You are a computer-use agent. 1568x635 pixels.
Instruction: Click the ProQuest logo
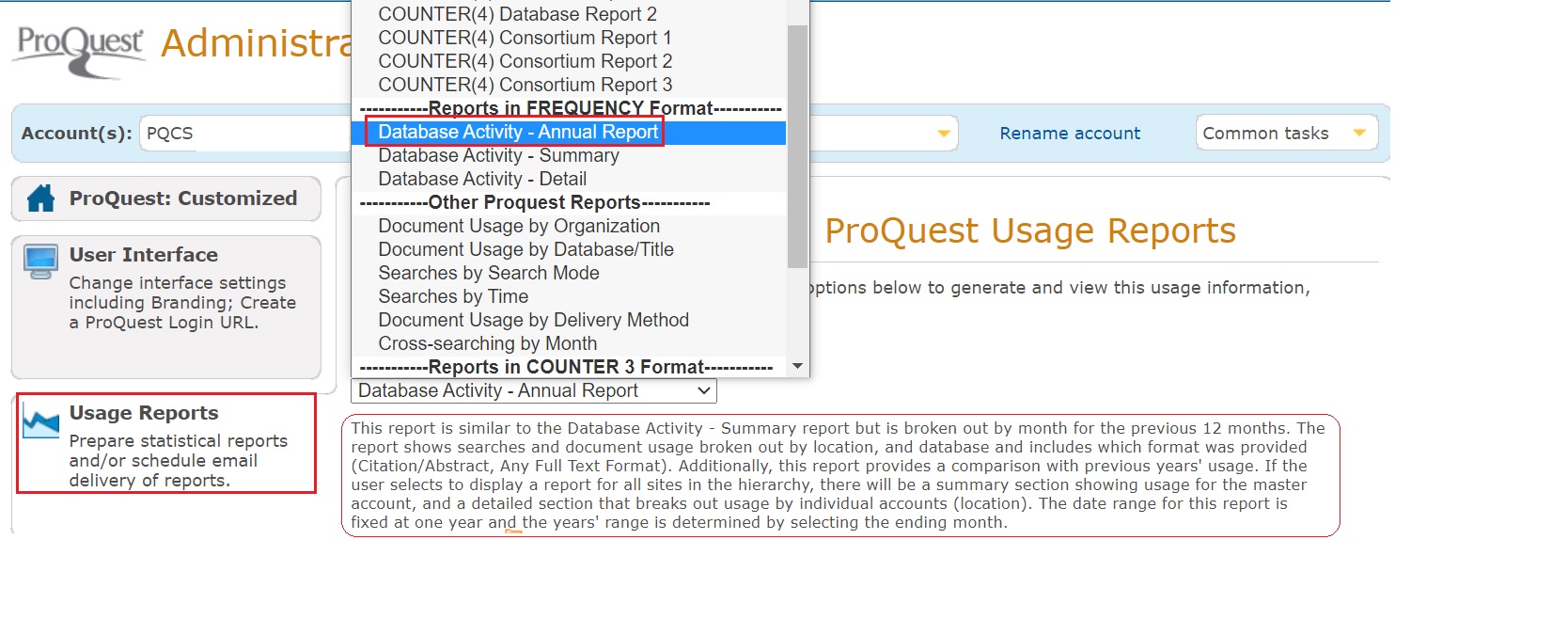(x=79, y=52)
